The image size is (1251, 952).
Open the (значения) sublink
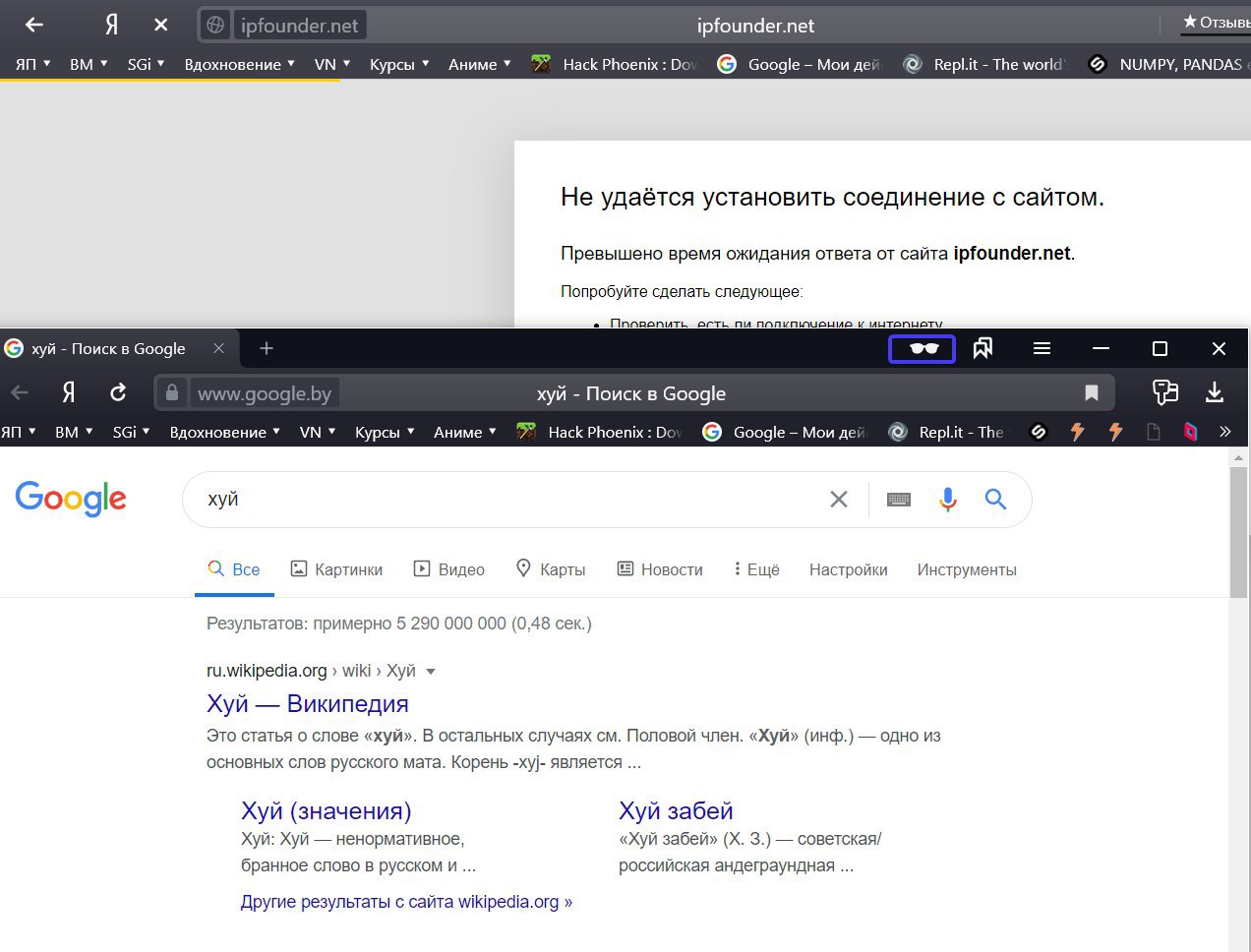tap(327, 811)
